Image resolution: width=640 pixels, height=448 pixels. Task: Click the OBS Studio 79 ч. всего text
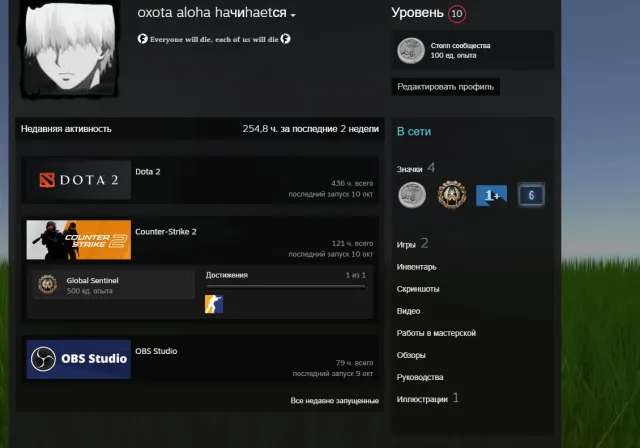tap(354, 363)
